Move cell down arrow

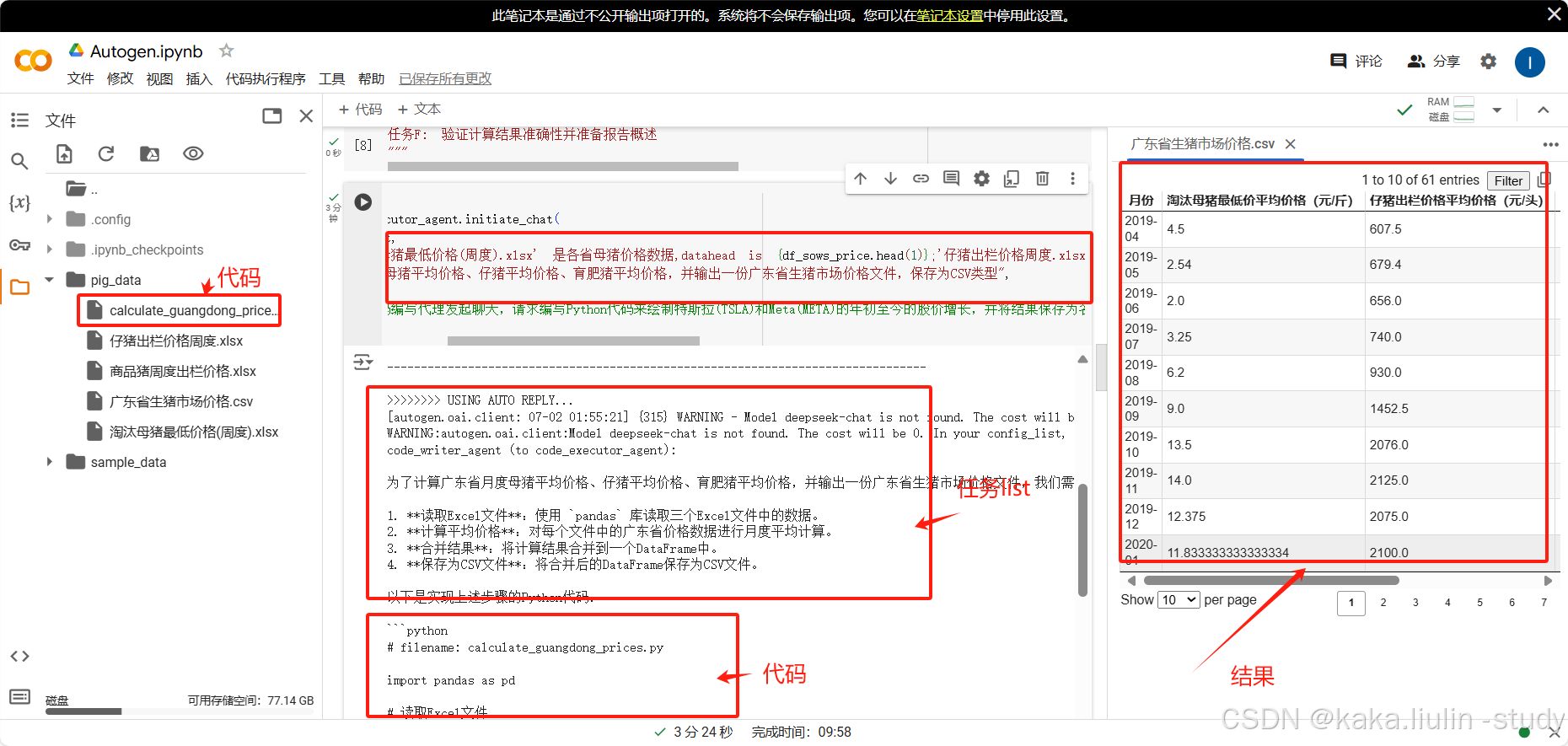pyautogui.click(x=890, y=179)
